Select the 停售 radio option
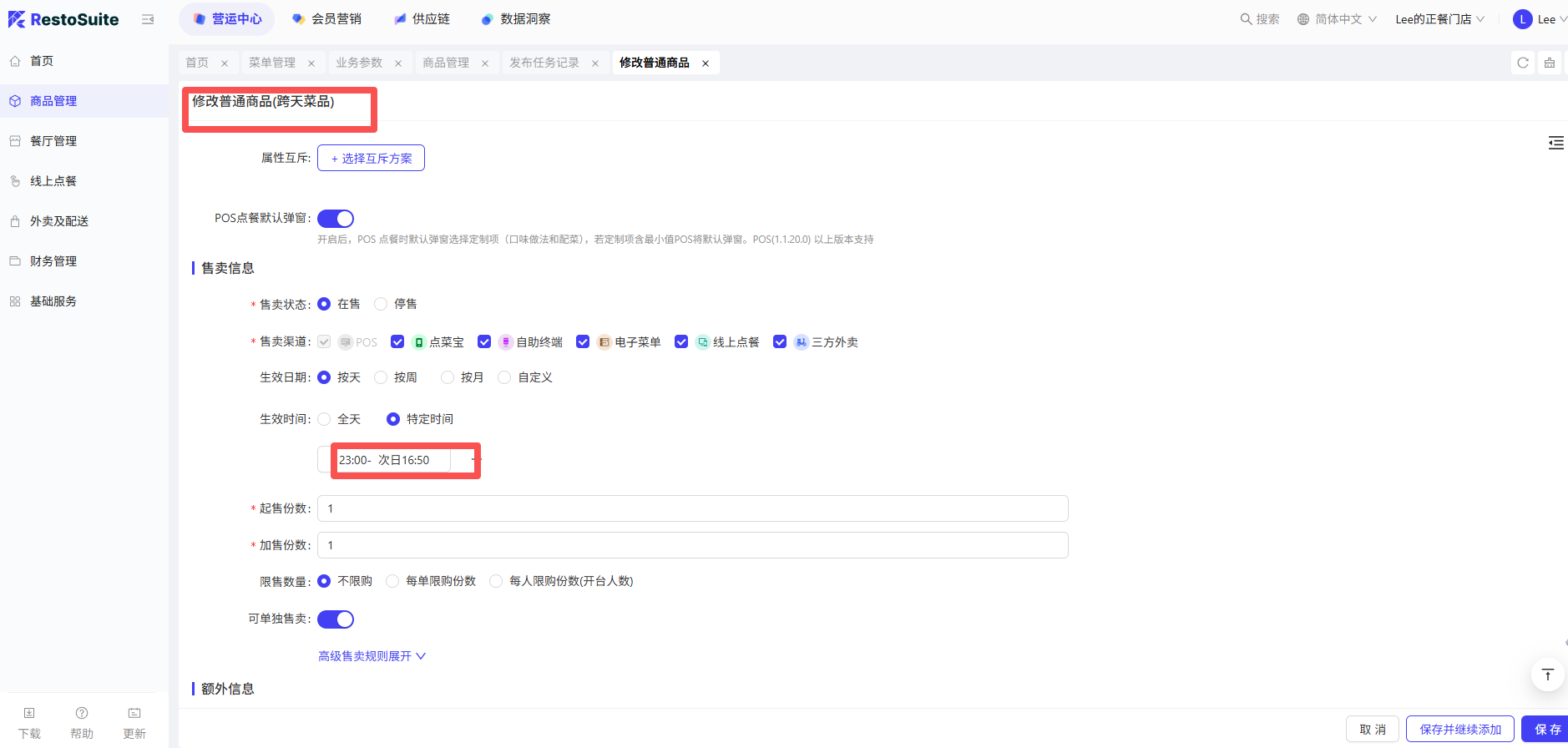This screenshot has height=748, width=1568. click(382, 304)
